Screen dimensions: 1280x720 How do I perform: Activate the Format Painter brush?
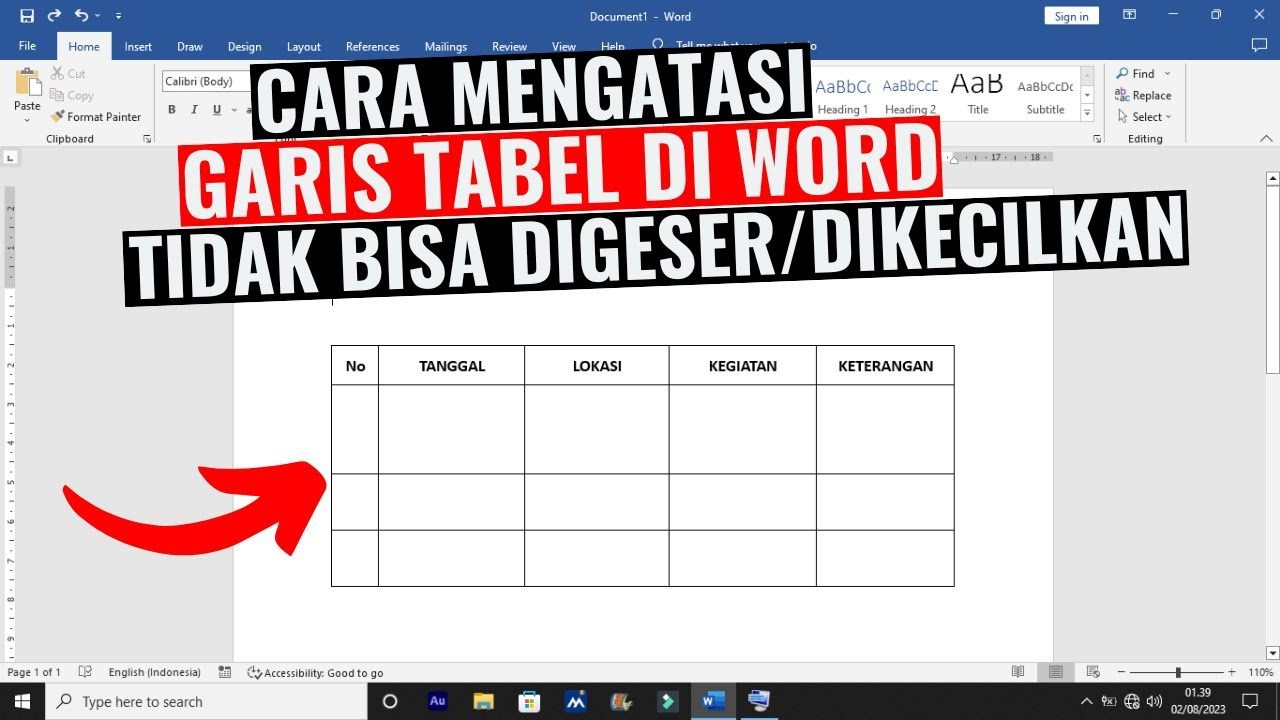click(96, 117)
